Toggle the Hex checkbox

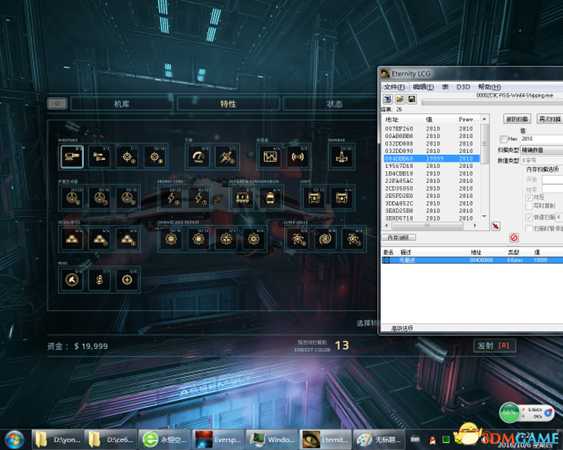tap(504, 139)
